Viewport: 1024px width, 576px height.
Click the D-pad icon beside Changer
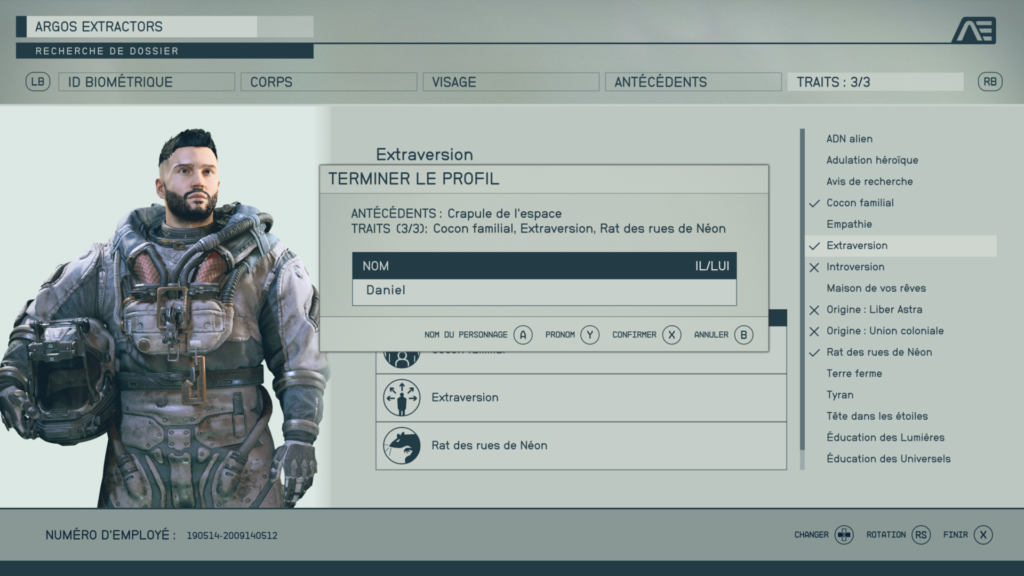[844, 535]
